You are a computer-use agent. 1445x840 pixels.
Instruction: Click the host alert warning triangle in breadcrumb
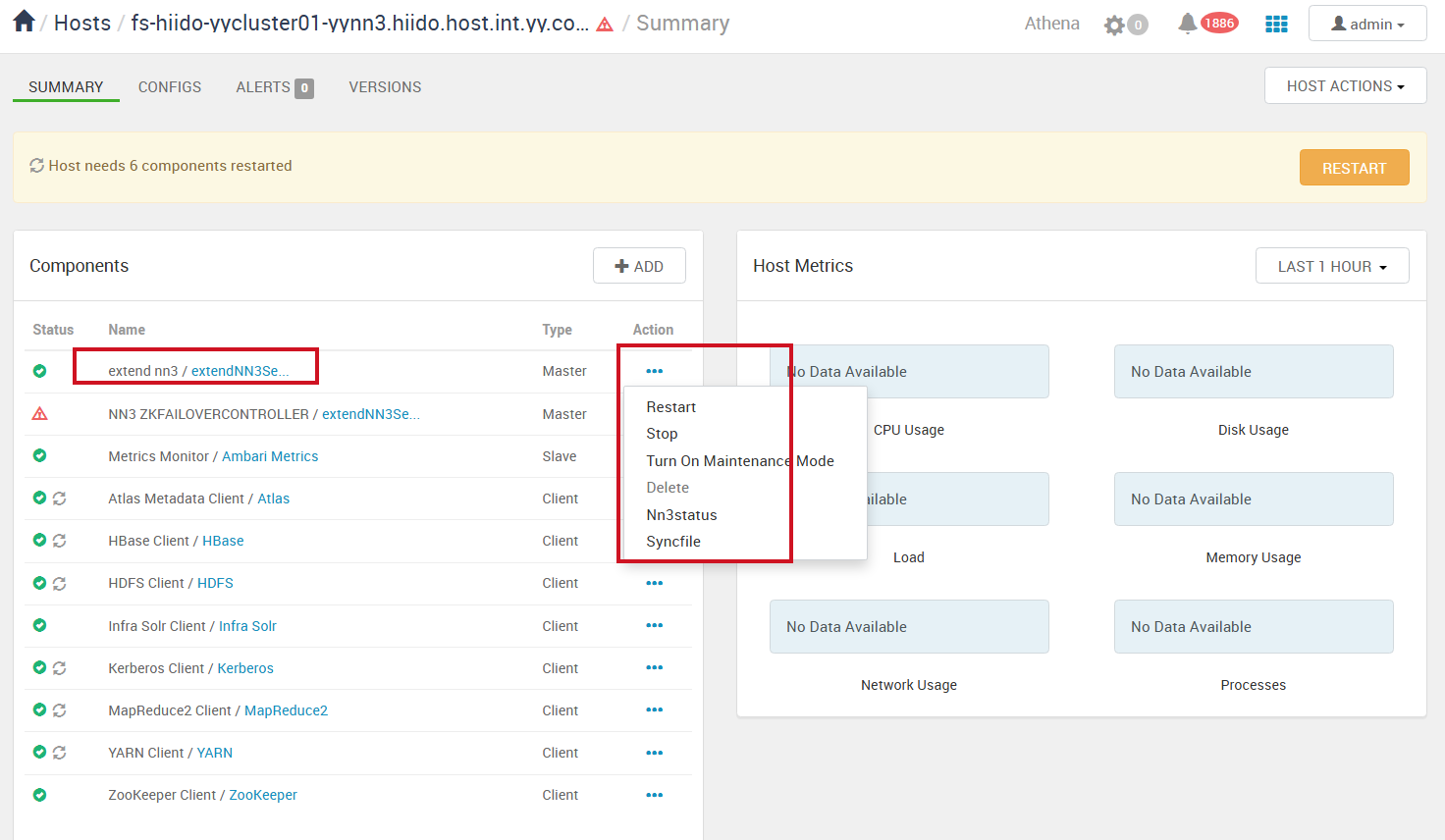[x=605, y=25]
